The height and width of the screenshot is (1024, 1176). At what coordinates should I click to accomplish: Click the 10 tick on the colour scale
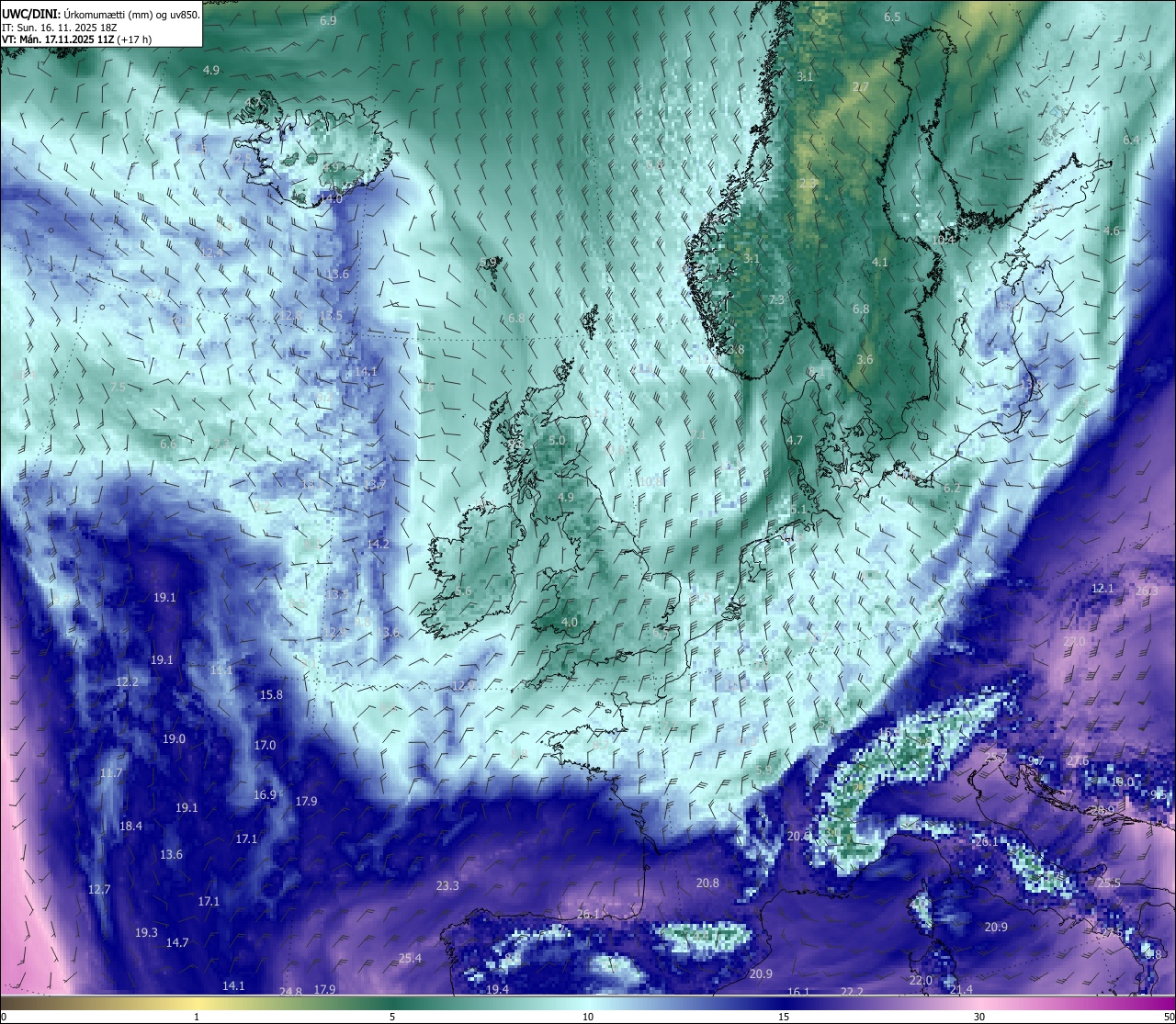tap(587, 1017)
